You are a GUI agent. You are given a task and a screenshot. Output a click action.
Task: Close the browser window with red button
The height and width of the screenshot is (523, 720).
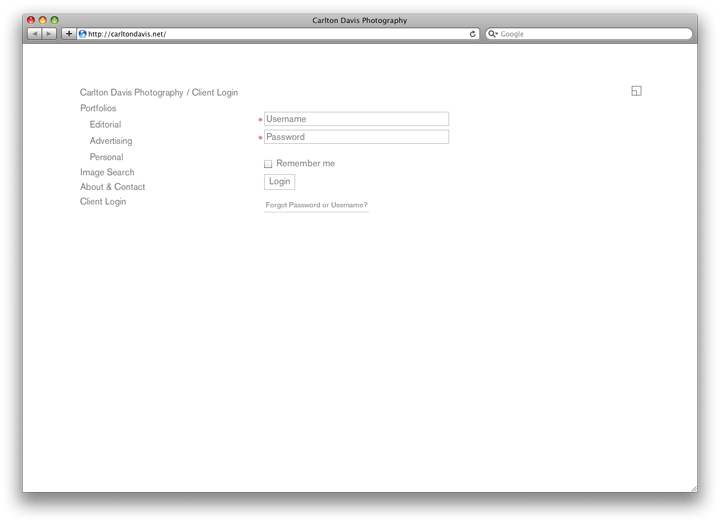[x=31, y=20]
